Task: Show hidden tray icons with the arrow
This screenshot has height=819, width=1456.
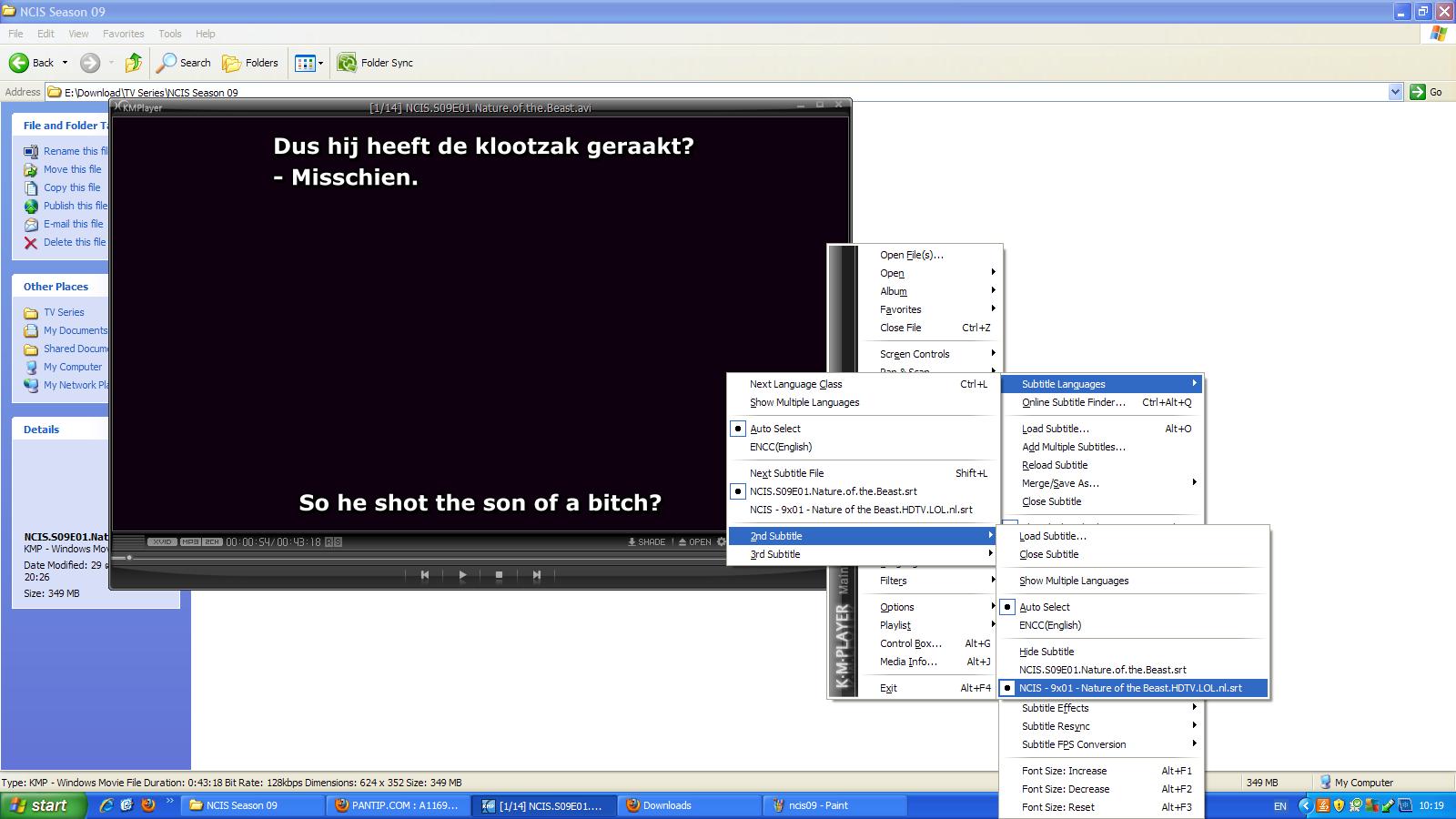Action: (x=1305, y=805)
